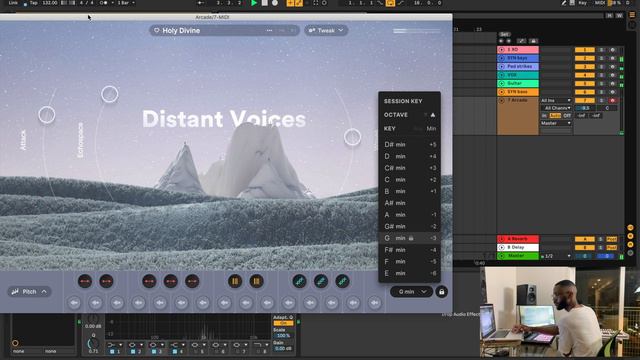Toggle Adapt. Q On button in EQ Eight
This screenshot has height=360, width=640.
click(x=283, y=323)
